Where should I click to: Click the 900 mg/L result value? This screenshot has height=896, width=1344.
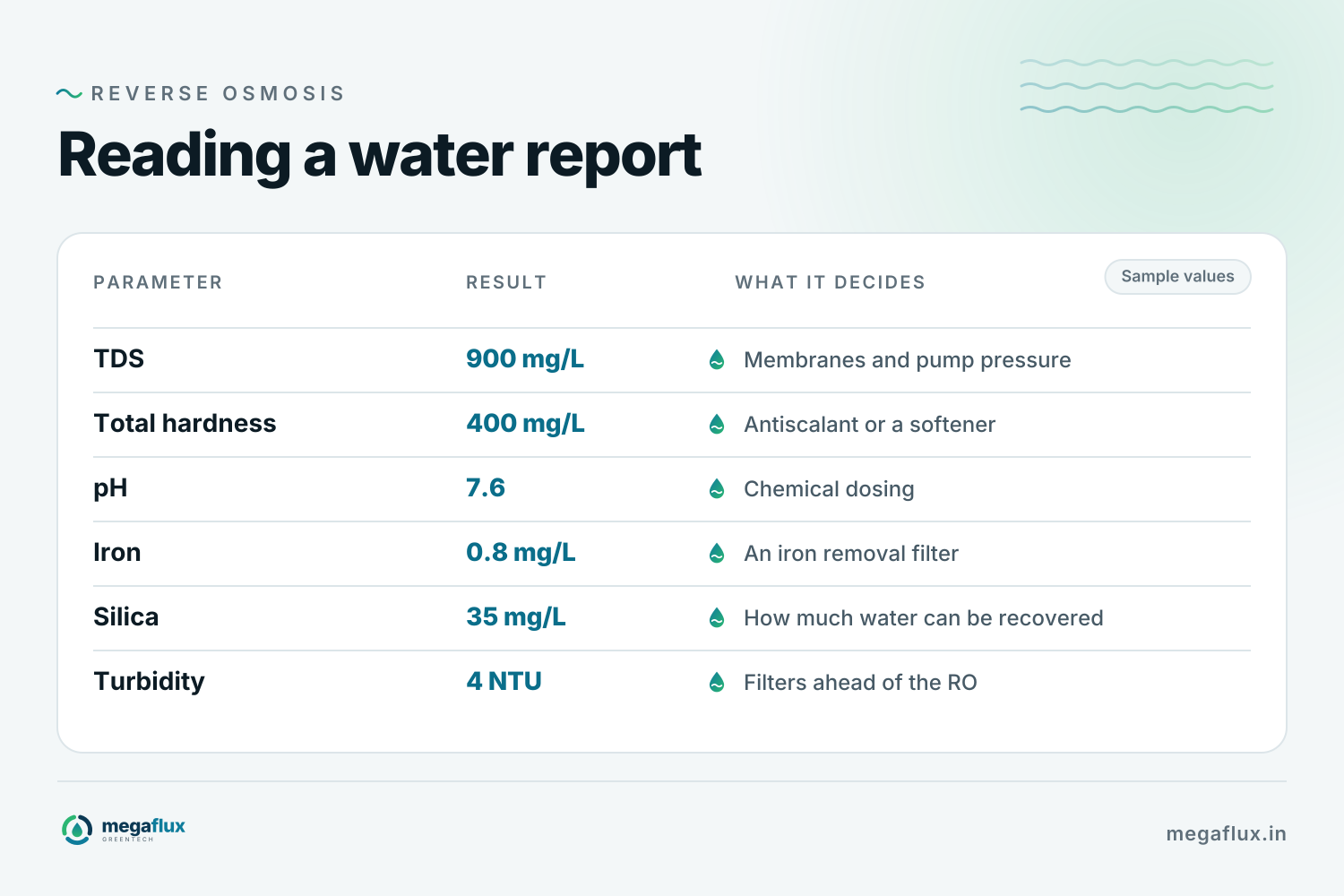[525, 359]
